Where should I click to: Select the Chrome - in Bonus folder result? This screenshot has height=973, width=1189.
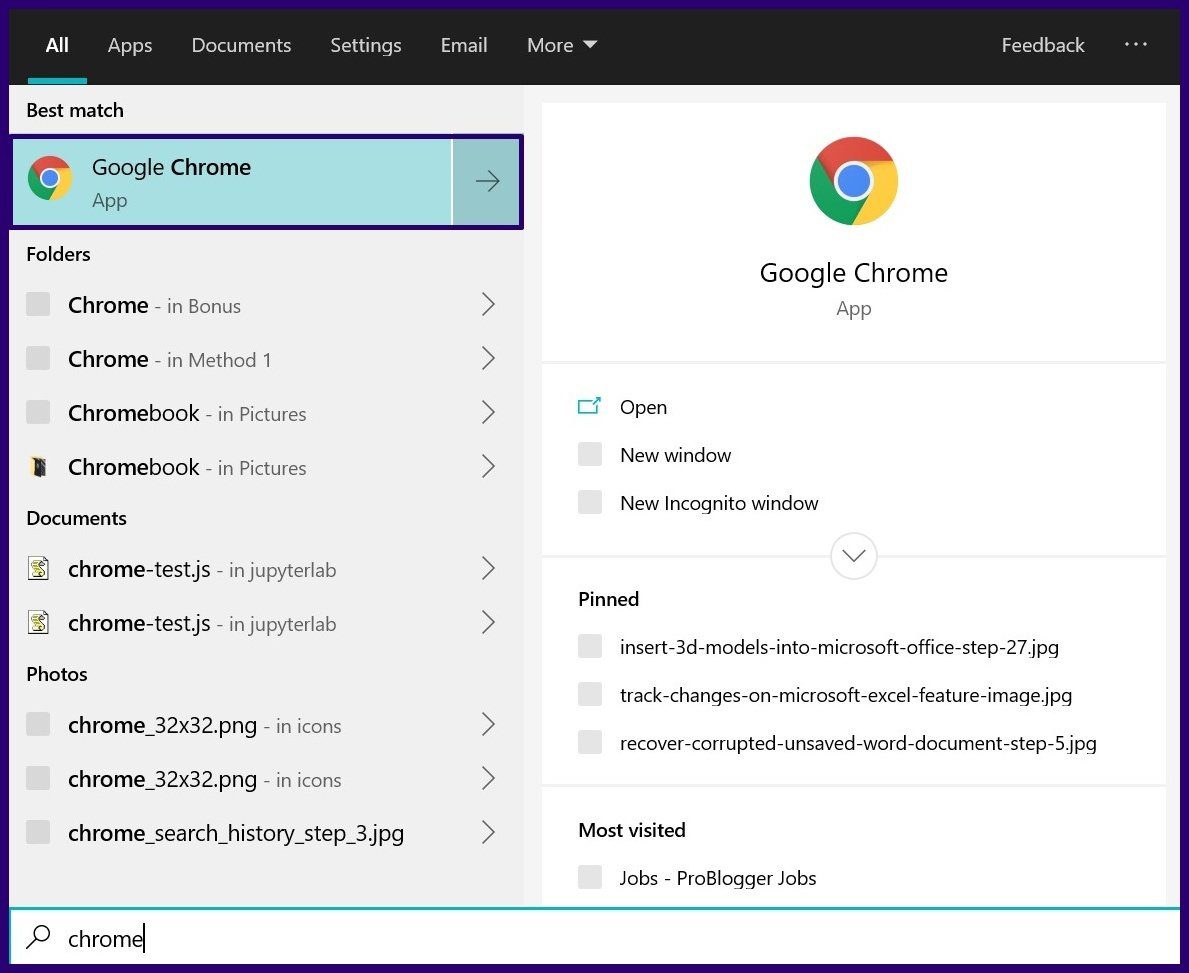pos(266,305)
